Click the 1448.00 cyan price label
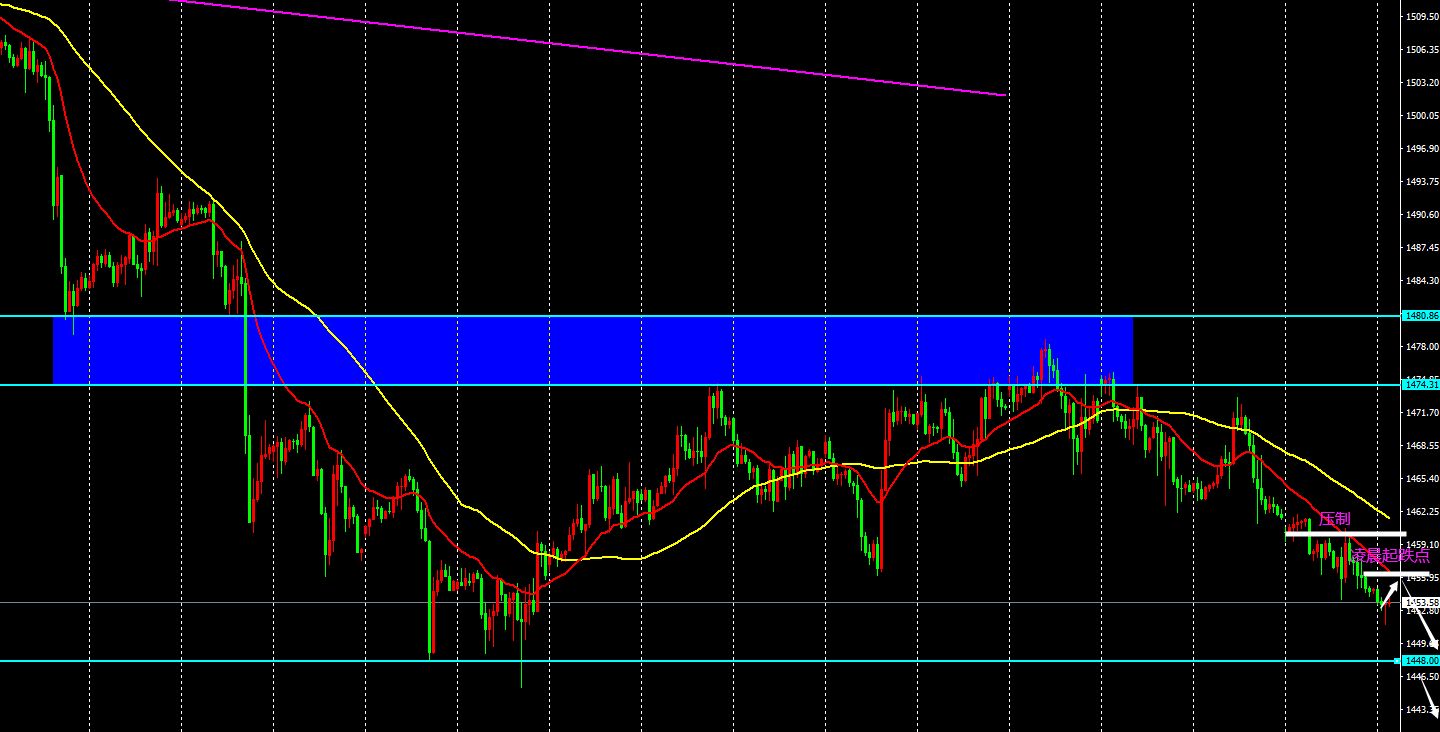The width and height of the screenshot is (1440, 732). click(1421, 661)
